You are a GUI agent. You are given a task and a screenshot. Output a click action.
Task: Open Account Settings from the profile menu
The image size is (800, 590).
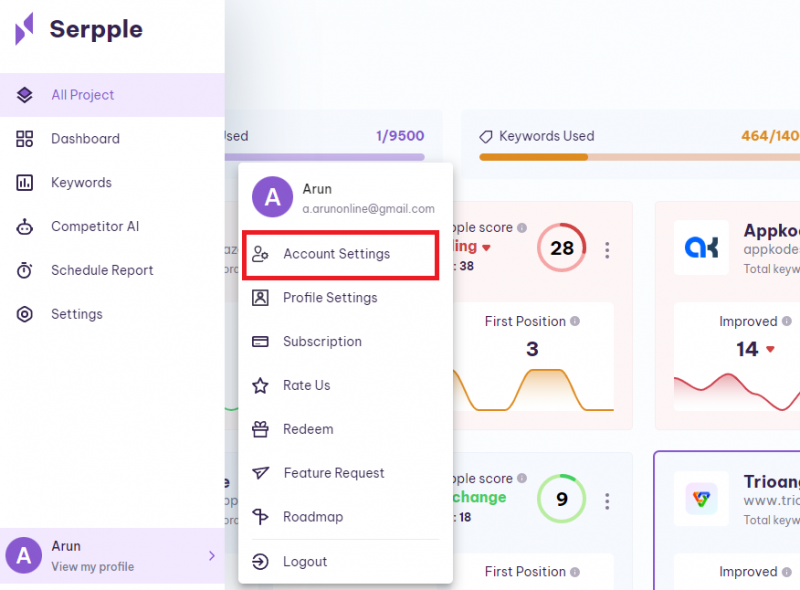[337, 254]
